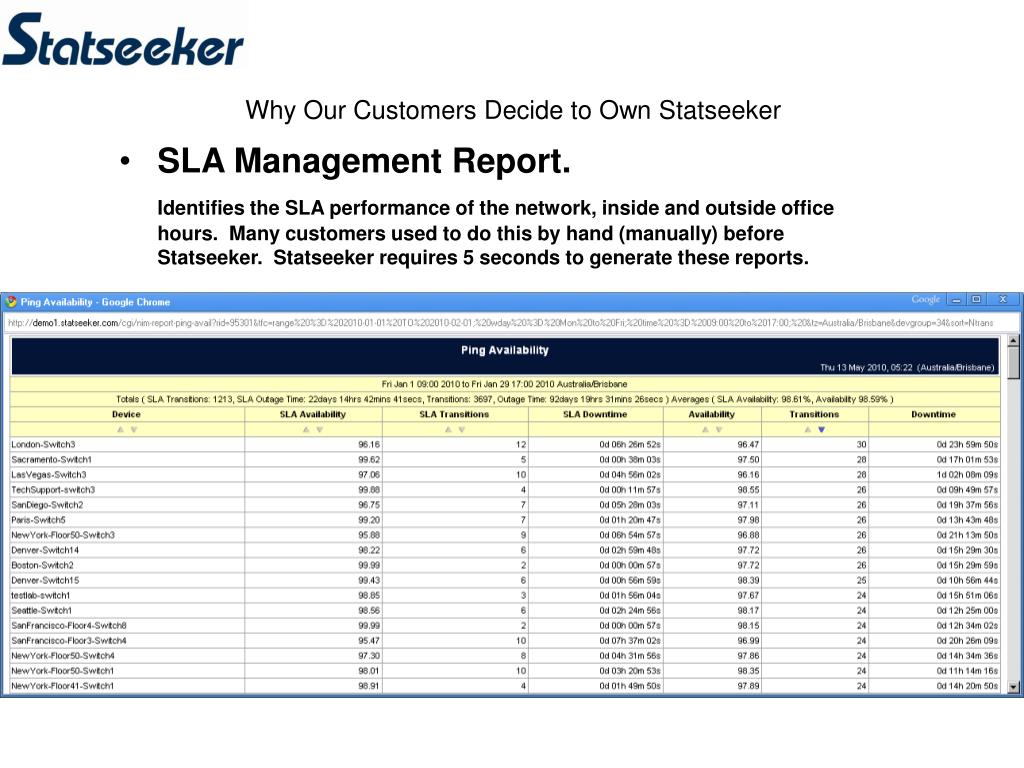Sort SLA Availability descending arrow
This screenshot has width=1024, height=768.
pyautogui.click(x=319, y=430)
